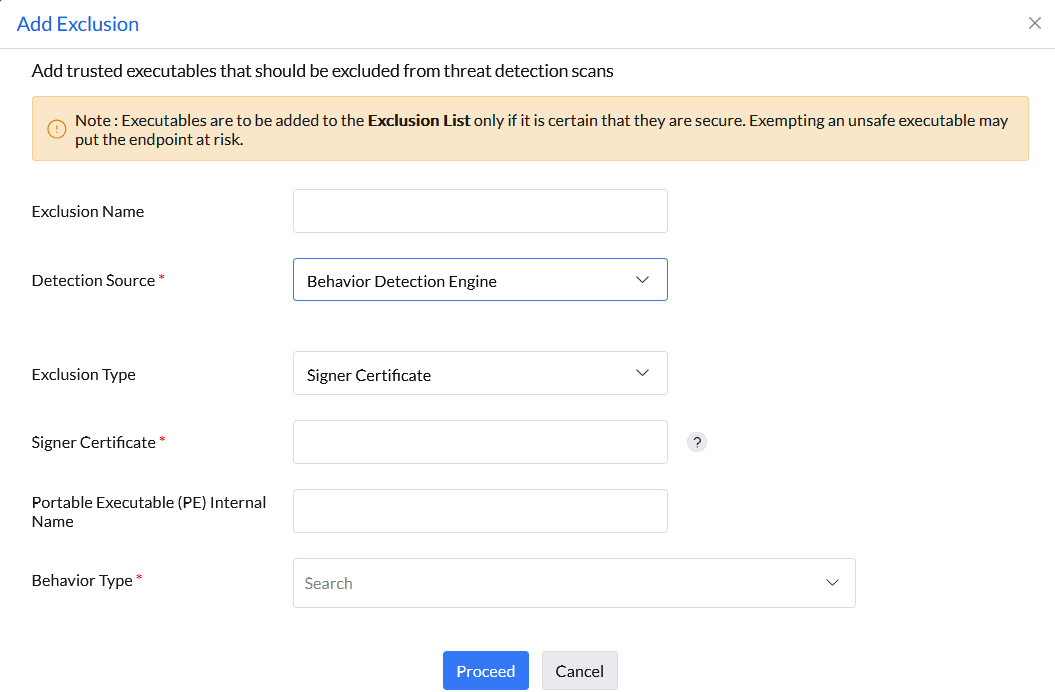
Task: Click the info icon in the warning note banner
Action: (57, 128)
